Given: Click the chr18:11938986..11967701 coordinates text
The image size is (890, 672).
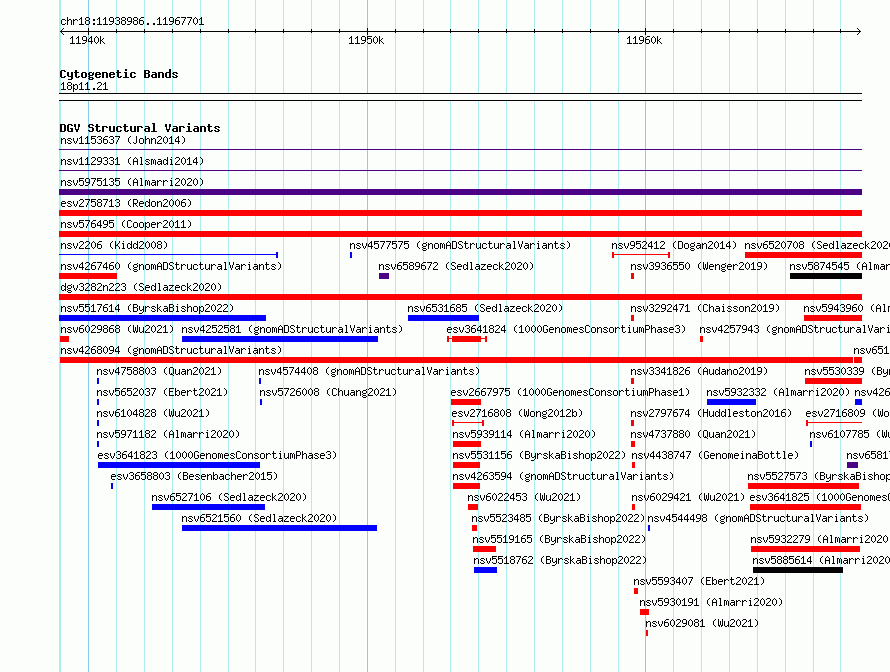Looking at the screenshot, I should [132, 21].
